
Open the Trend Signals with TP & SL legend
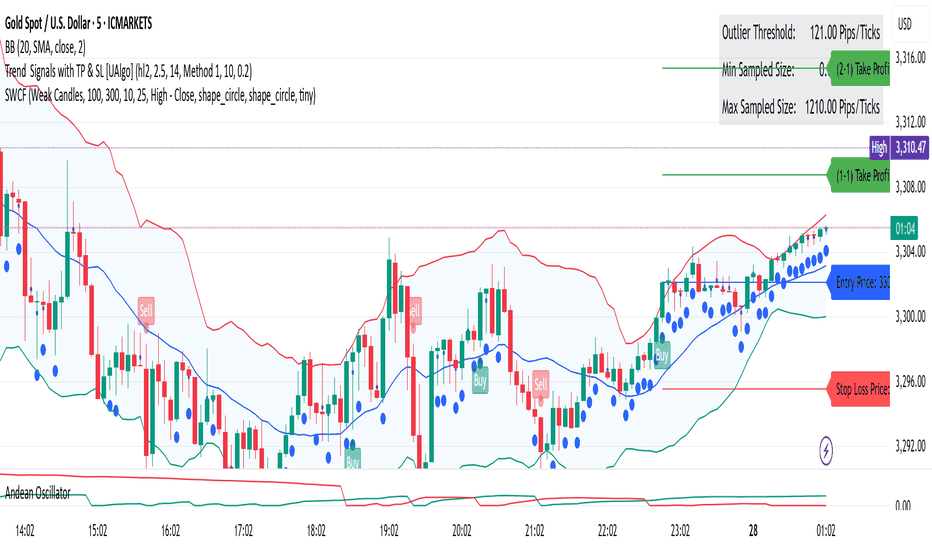[128, 71]
